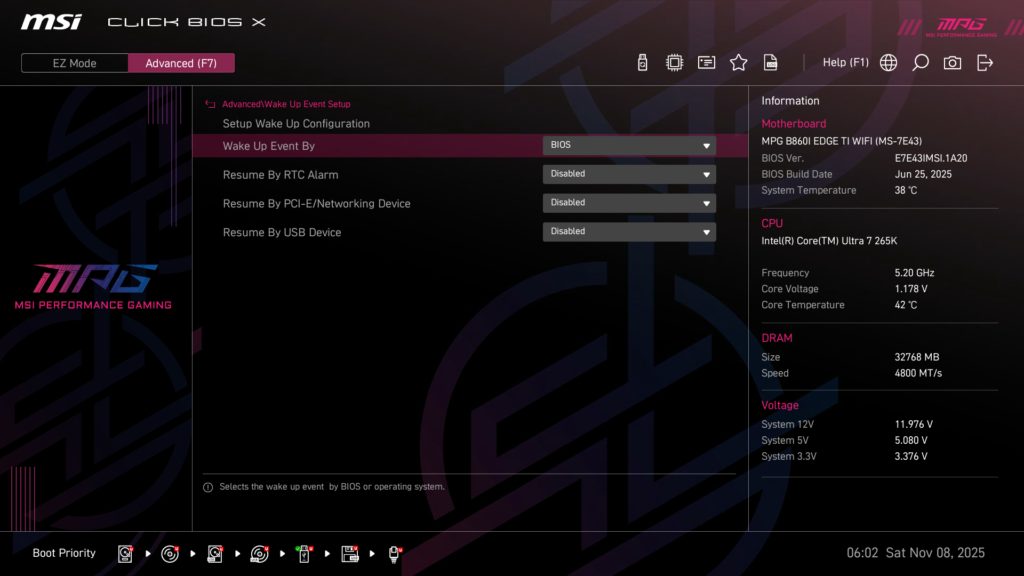Image resolution: width=1024 pixels, height=576 pixels.
Task: Select the first hard drive in Boot Priority
Action: coord(125,552)
